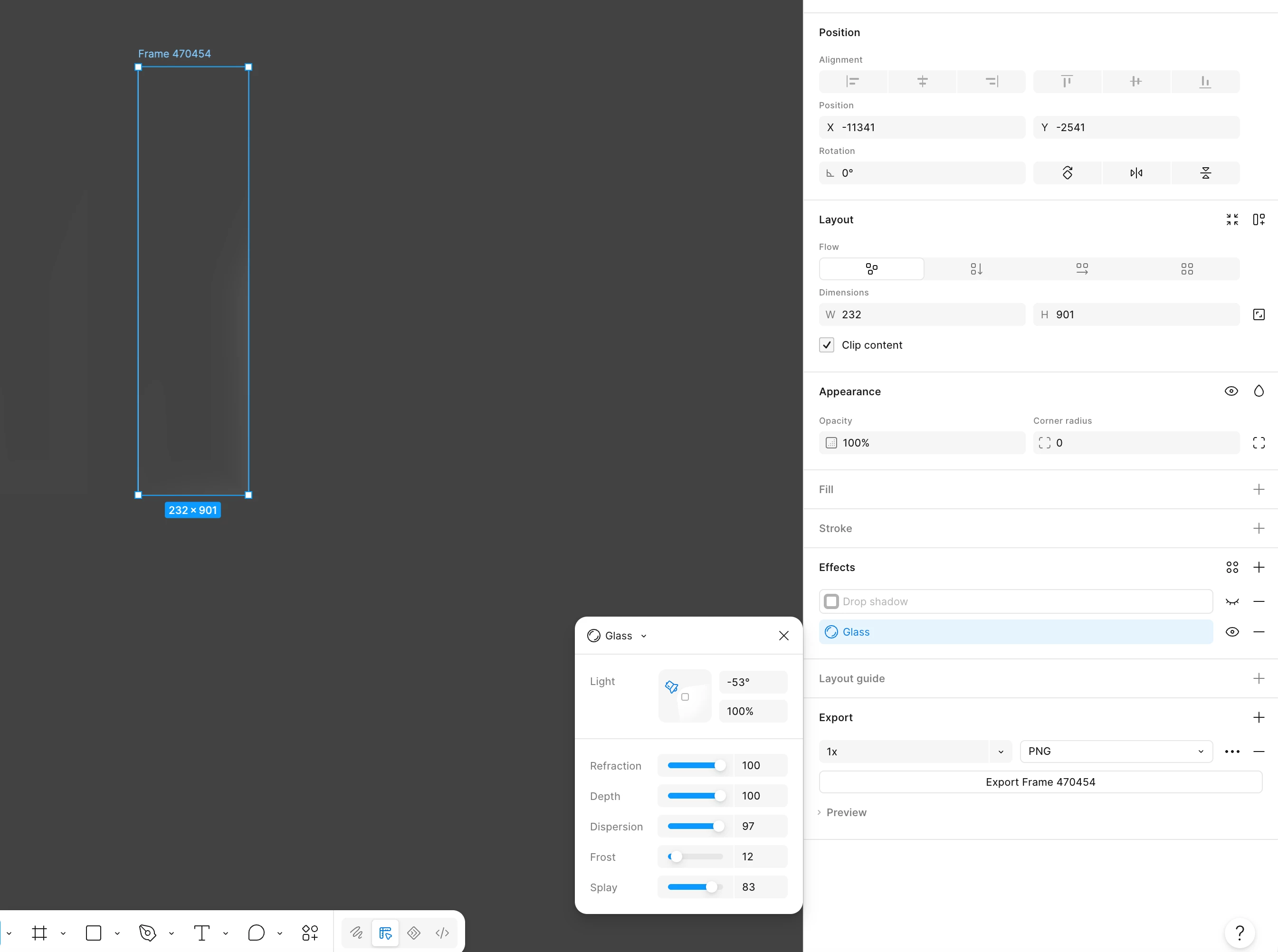Open the Glass effect type dropdown
Viewport: 1278px width, 952px height.
coord(617,636)
